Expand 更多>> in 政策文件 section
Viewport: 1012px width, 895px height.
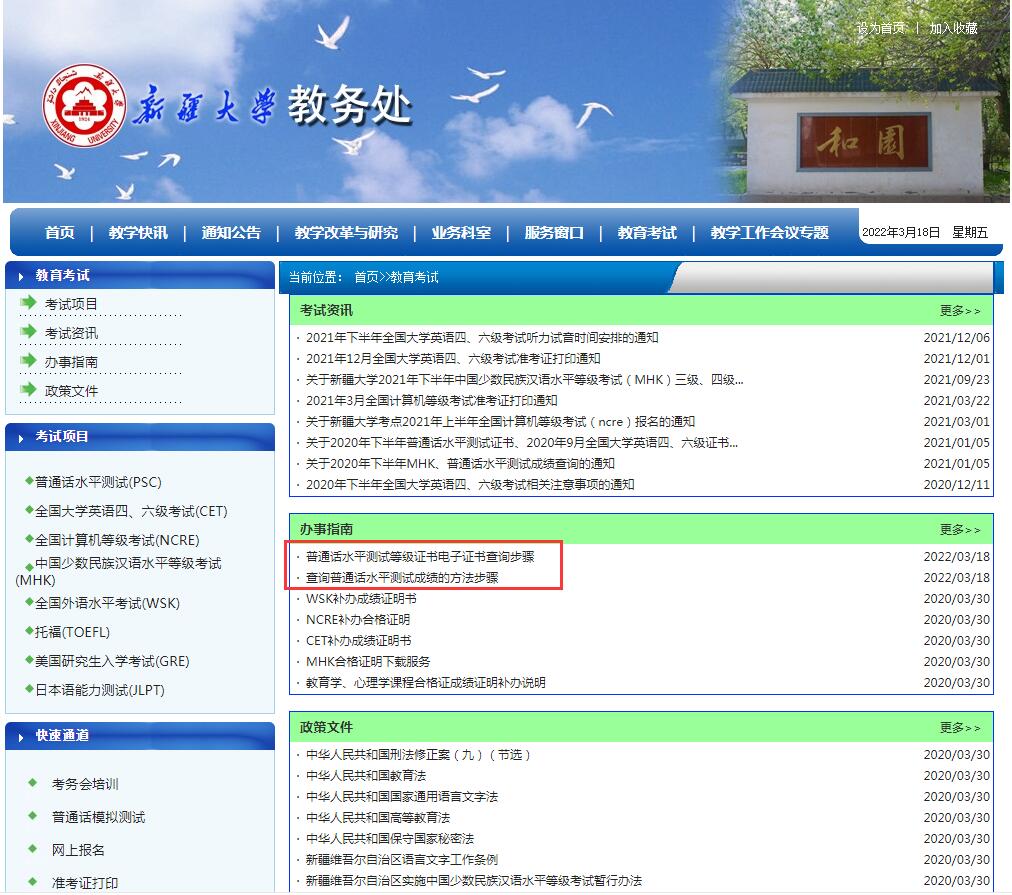(960, 728)
